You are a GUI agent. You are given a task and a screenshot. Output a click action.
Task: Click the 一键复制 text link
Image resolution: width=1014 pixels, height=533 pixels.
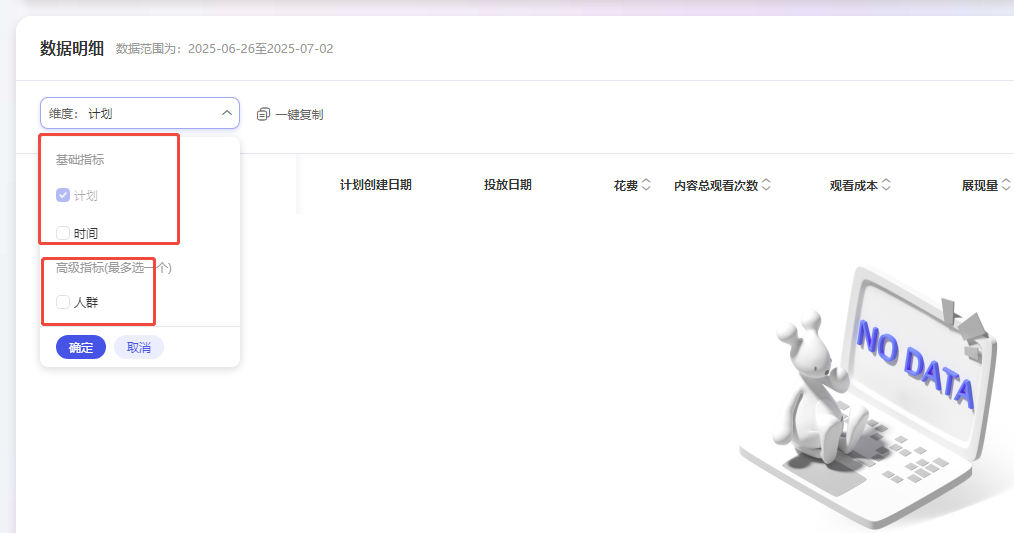(x=299, y=114)
